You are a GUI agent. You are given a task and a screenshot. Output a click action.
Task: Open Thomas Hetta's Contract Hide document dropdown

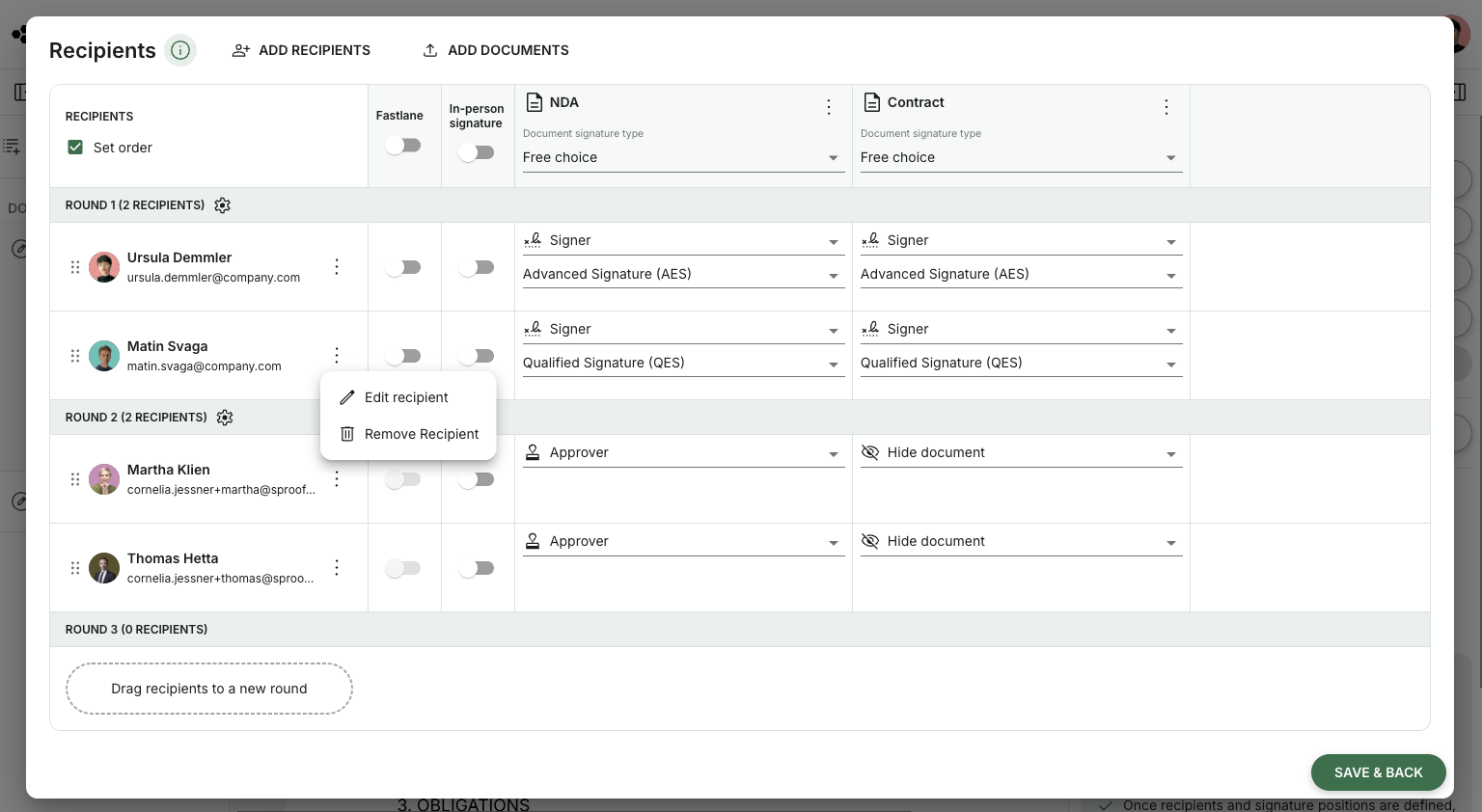1021,542
